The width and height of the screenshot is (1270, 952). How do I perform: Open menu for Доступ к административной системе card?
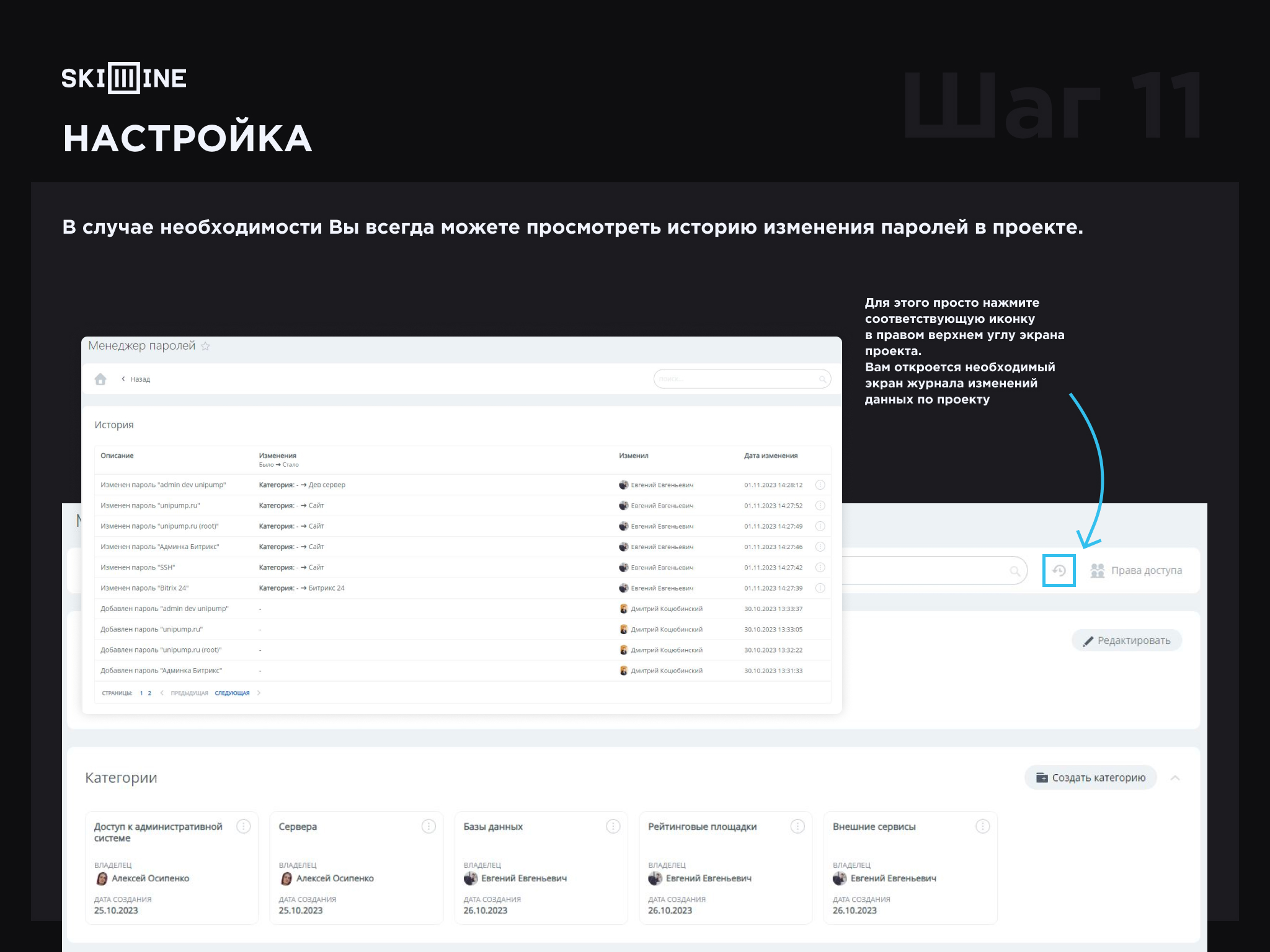(244, 826)
